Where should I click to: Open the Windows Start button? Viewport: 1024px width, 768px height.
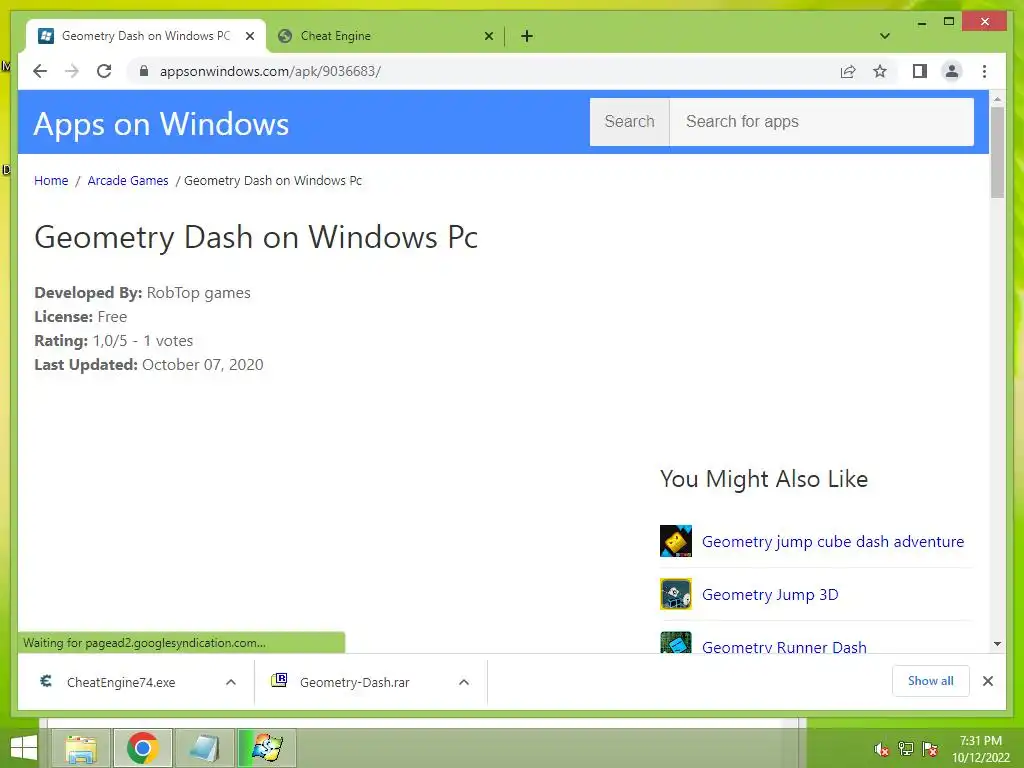coord(24,748)
